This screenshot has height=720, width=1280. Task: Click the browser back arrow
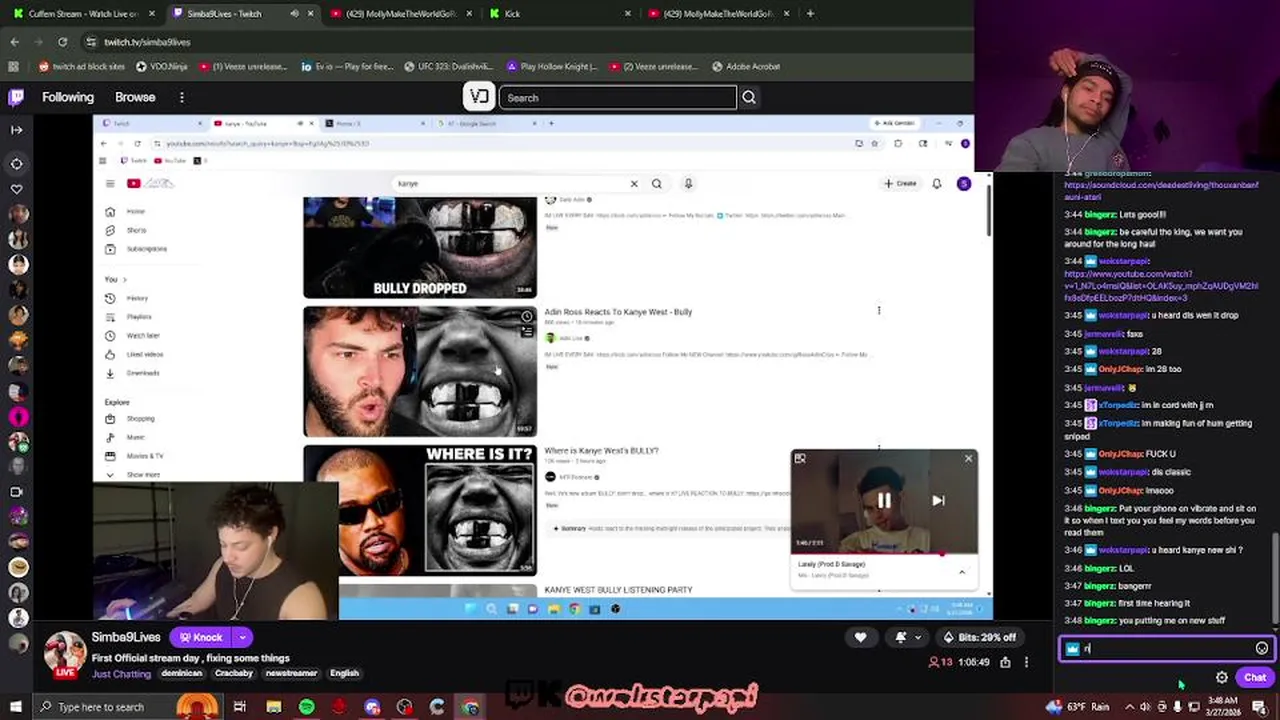tap(14, 41)
